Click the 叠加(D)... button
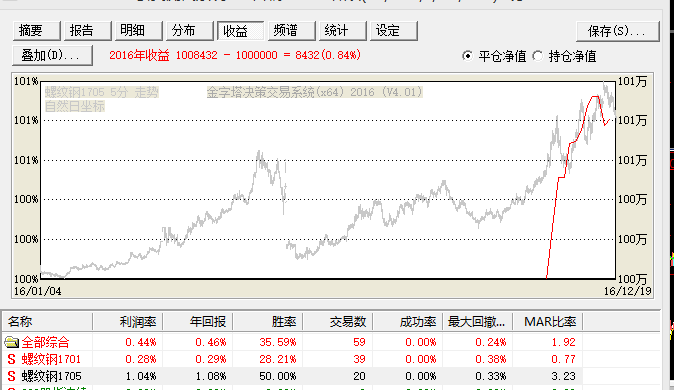This screenshot has width=674, height=390. (x=52, y=55)
